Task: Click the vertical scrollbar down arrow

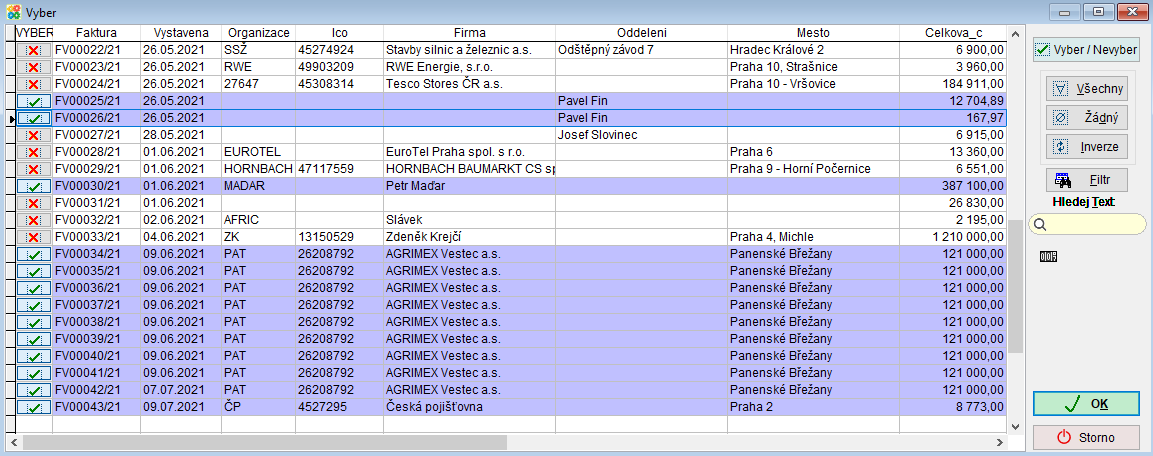Action: coord(1015,426)
